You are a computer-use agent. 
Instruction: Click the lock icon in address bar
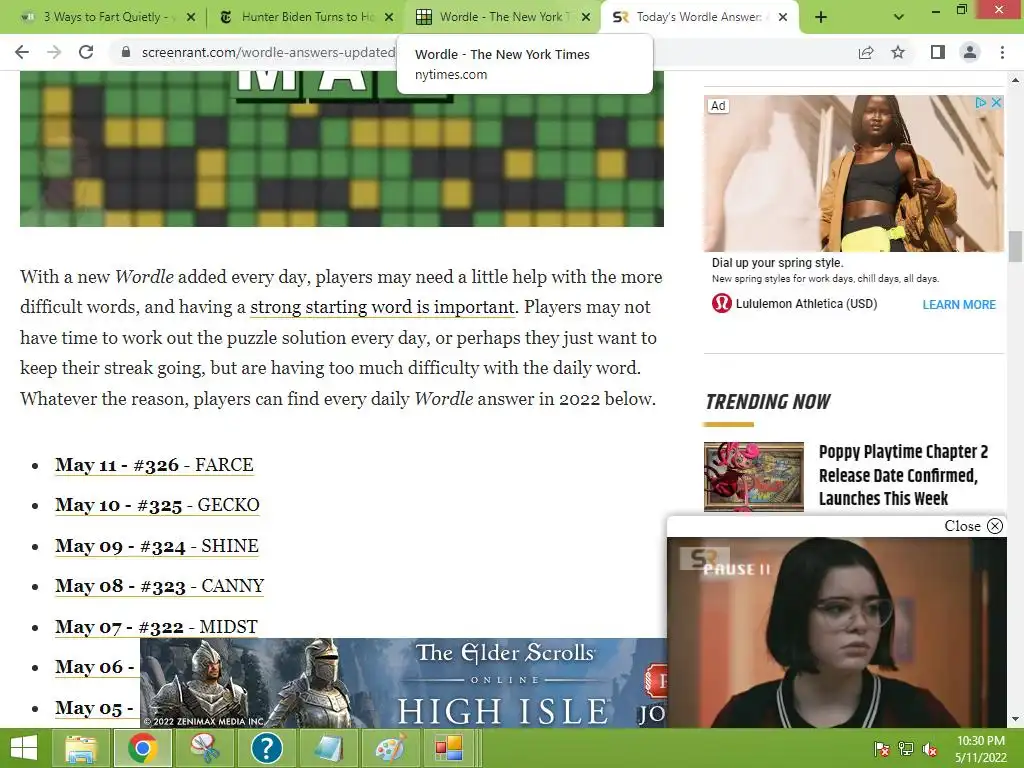point(126,52)
